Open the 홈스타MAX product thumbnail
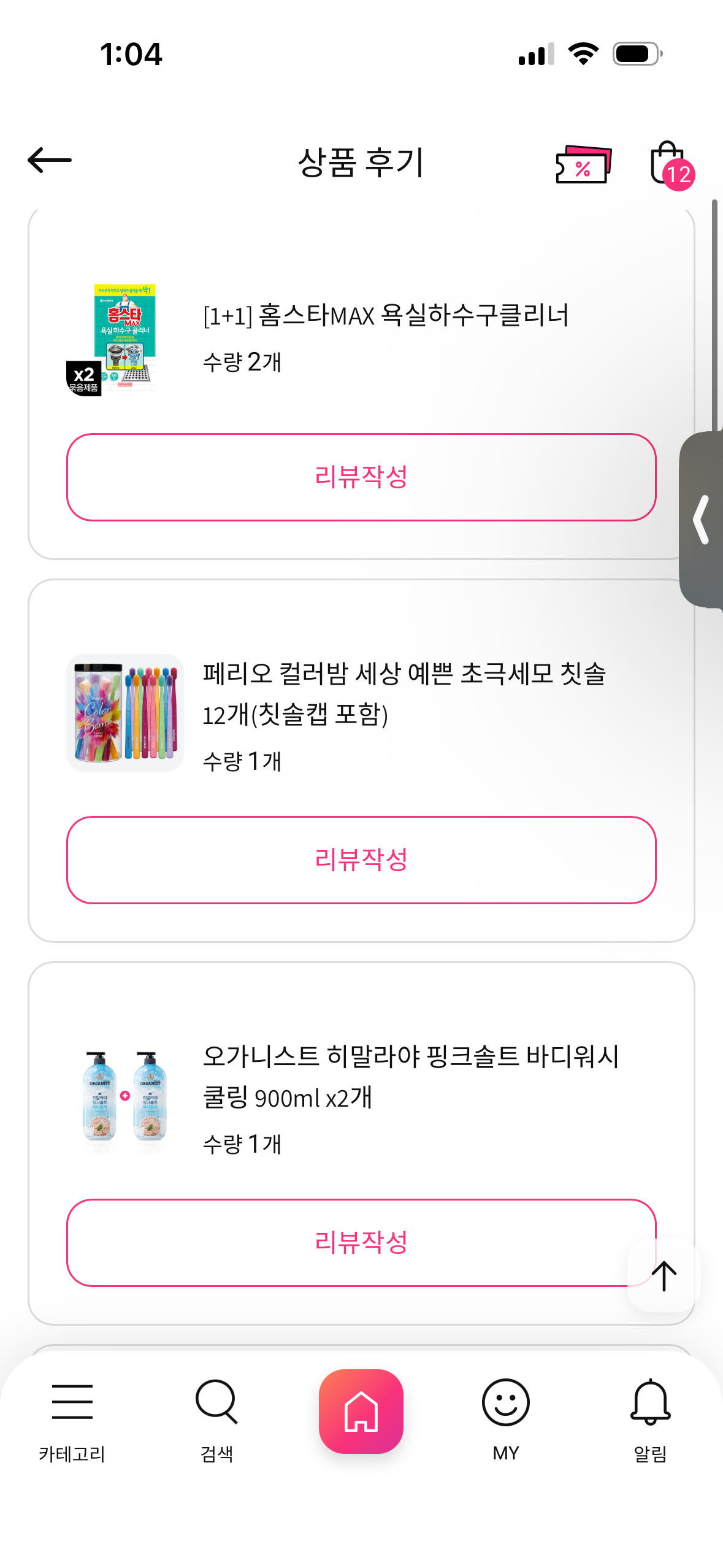723x1568 pixels. point(125,337)
